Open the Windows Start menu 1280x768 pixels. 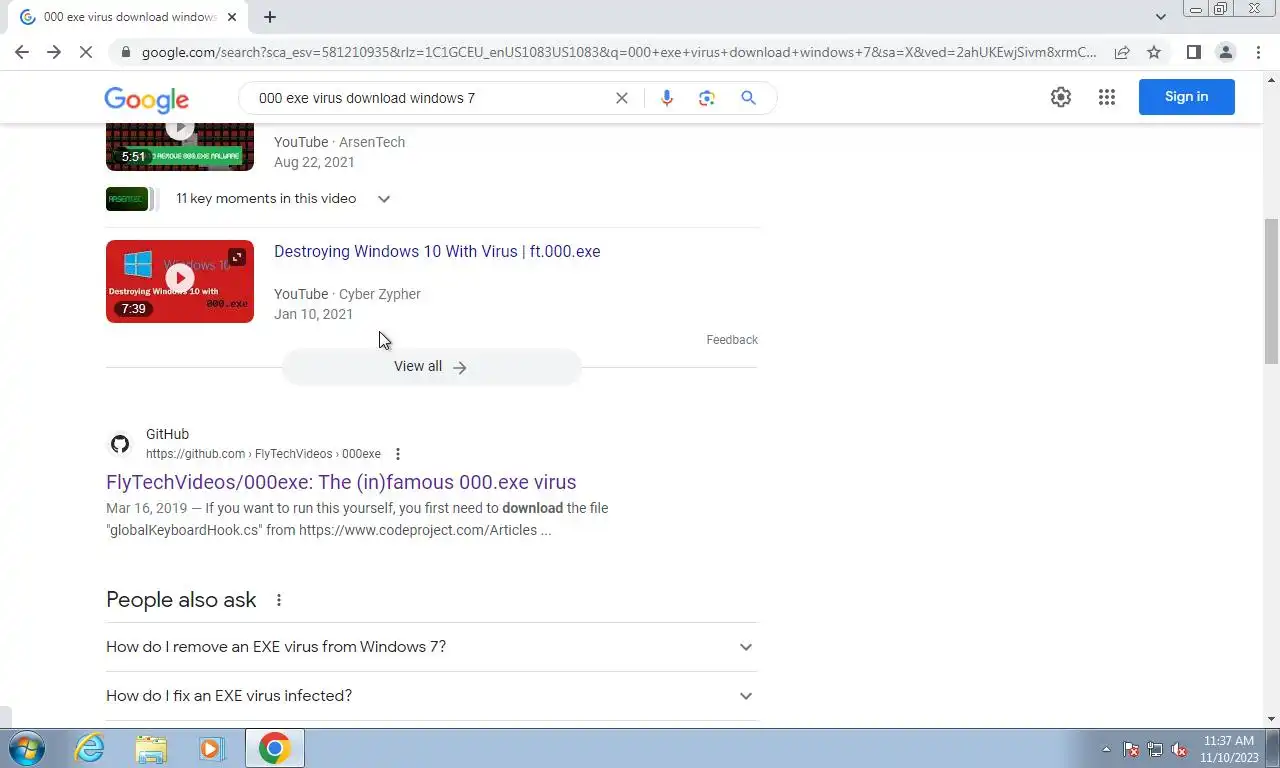click(27, 748)
